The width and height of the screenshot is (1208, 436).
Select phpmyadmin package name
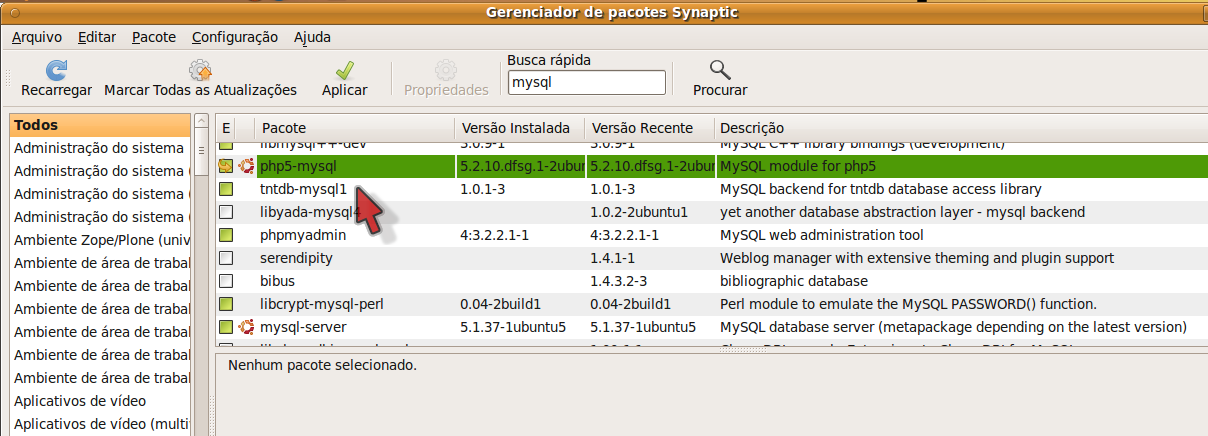(x=303, y=235)
